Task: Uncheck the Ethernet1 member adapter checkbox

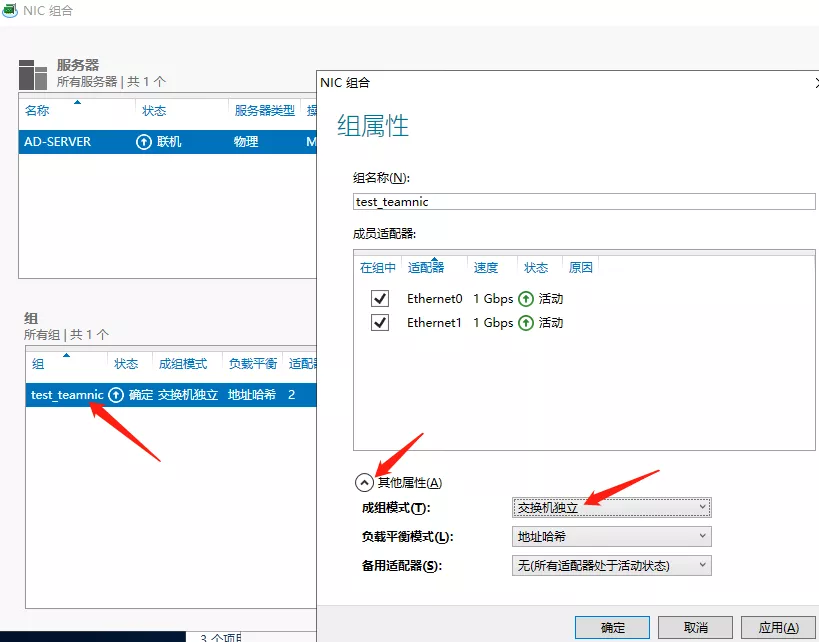Action: click(379, 323)
